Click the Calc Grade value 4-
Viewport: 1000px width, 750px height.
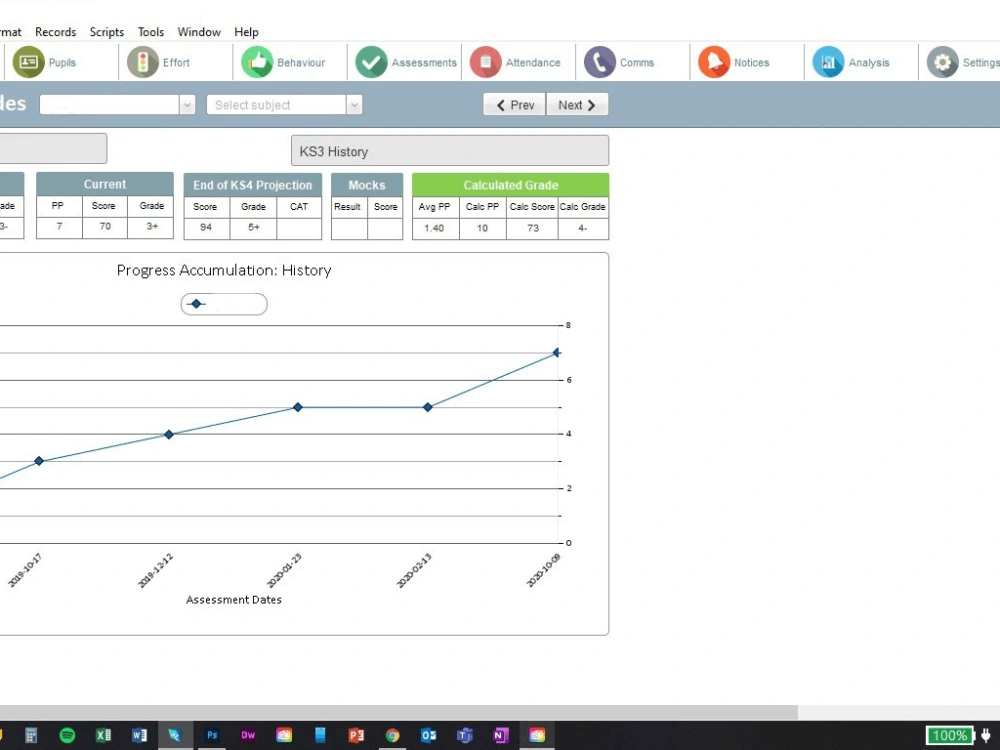point(583,228)
